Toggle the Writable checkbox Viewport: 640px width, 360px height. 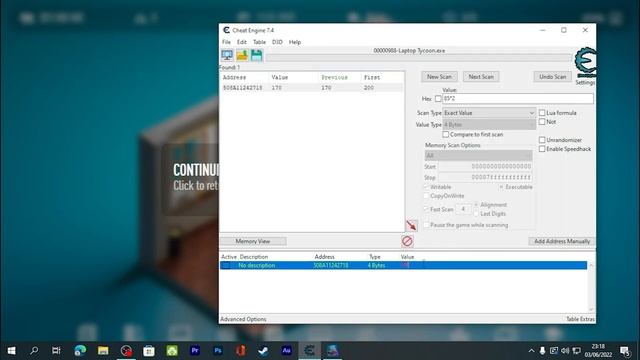(426, 187)
